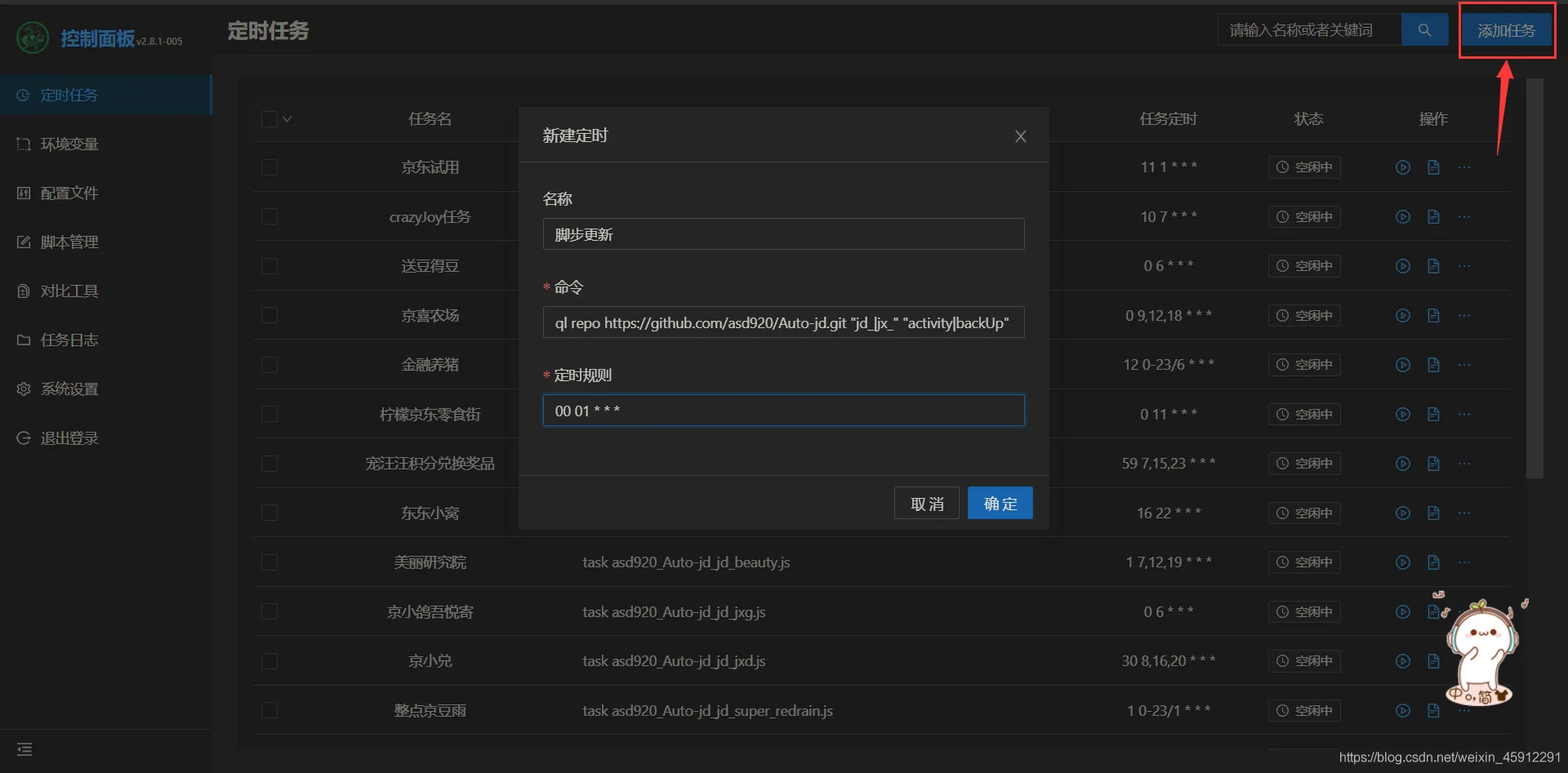Screen dimensions: 1568x773
Task: Run the 京东试用 task with play icon
Action: pyautogui.click(x=1402, y=167)
